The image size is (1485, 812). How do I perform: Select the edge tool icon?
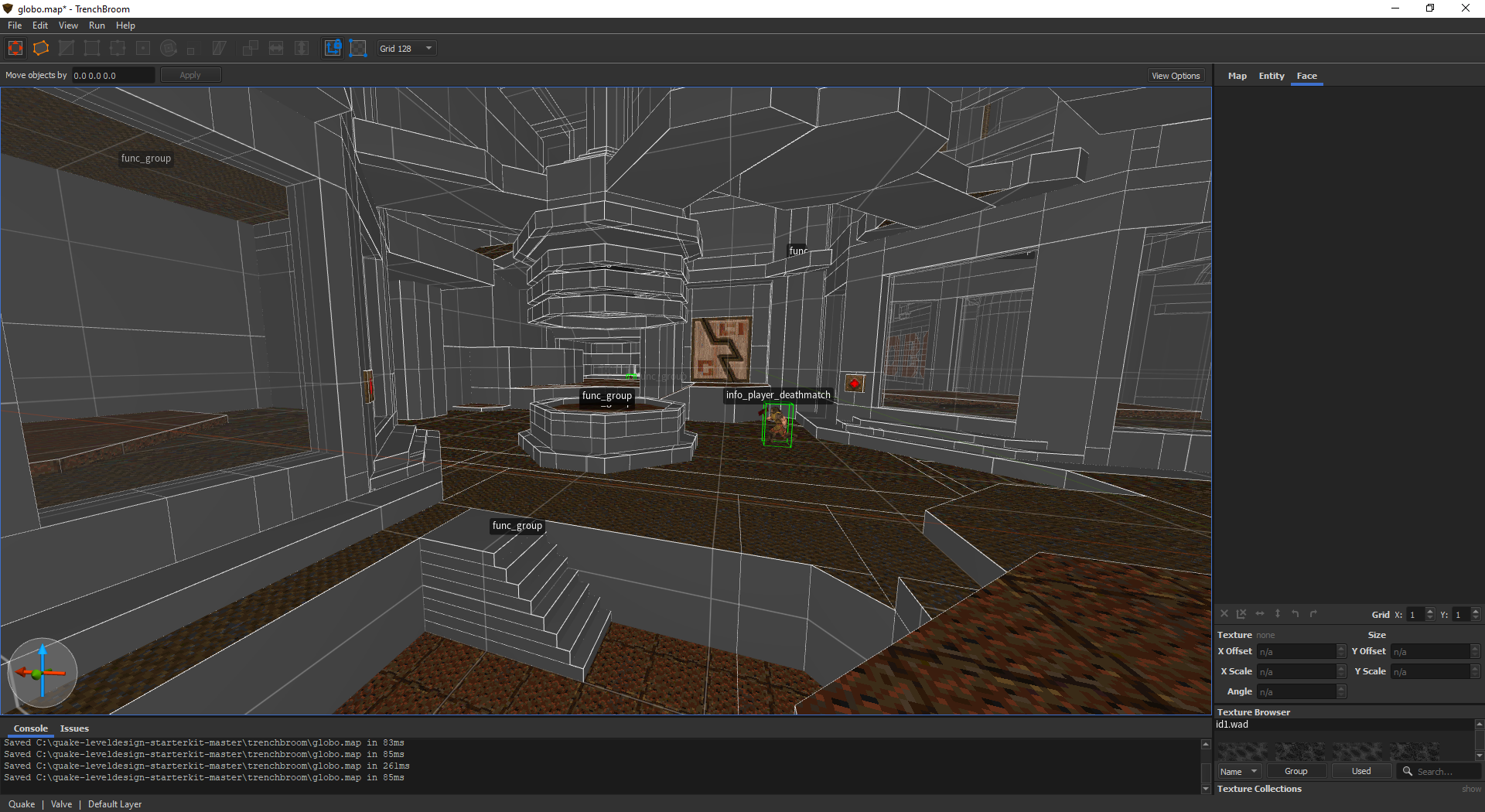coord(118,48)
